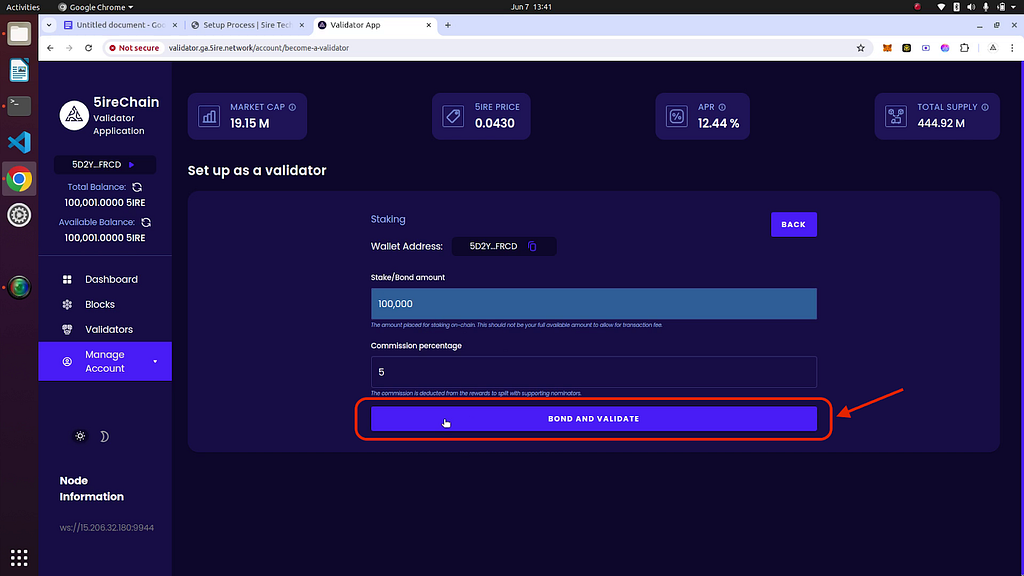
Task: Expand the 5D2Y...FRCD account selector
Action: pos(104,165)
